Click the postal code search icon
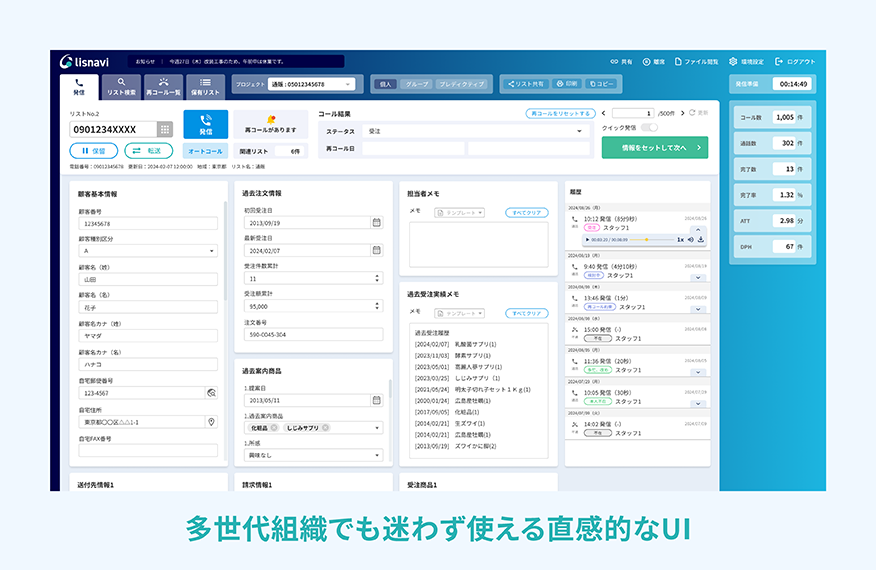 click(211, 394)
